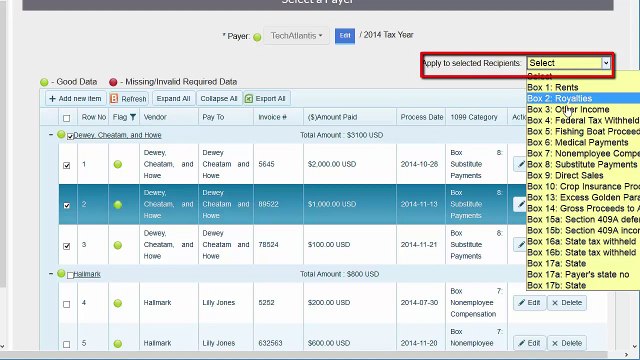This screenshot has height=360, width=640.
Task: Choose Box 17b: State option
Action: 583,286
